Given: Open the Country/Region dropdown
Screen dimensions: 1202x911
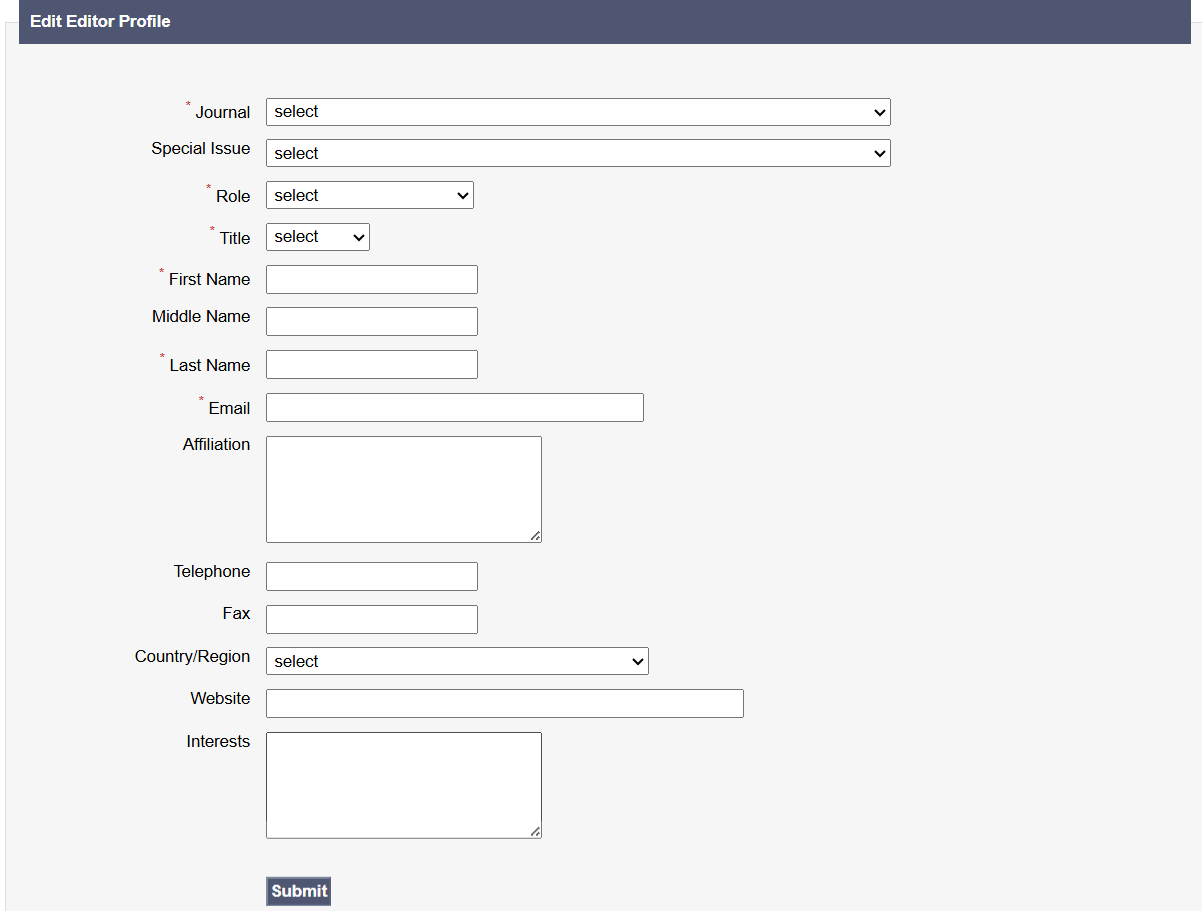Looking at the screenshot, I should point(457,661).
